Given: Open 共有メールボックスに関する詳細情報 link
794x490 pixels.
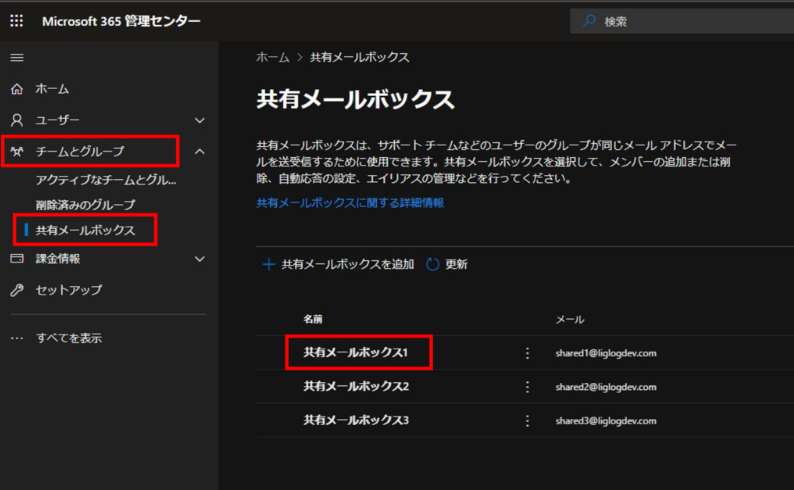Looking at the screenshot, I should click(350, 203).
